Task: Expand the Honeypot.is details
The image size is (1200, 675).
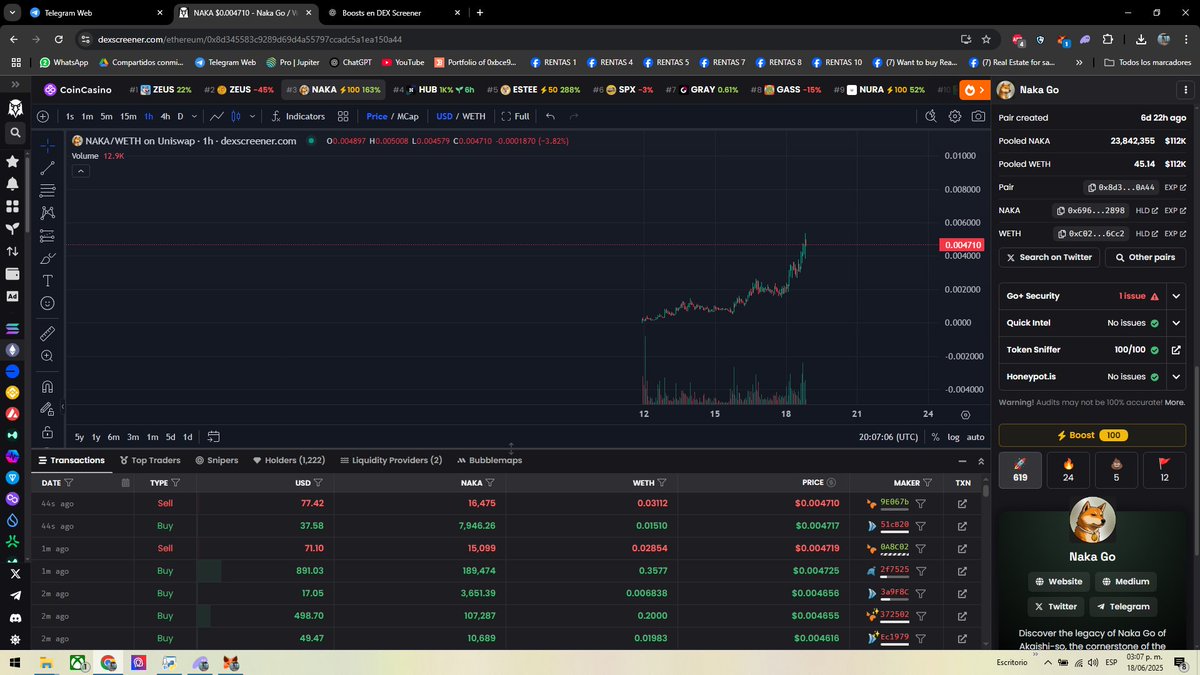Action: pos(1177,377)
